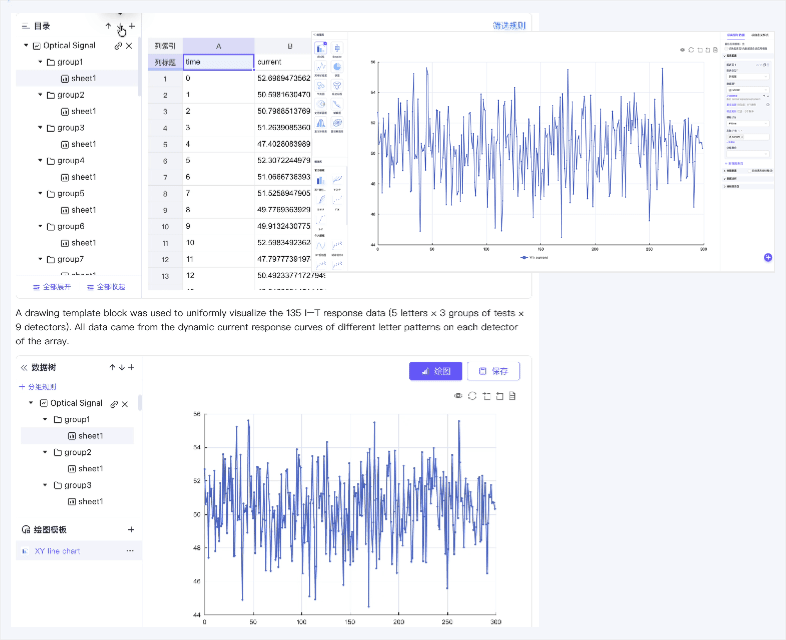Collapse the data tree with double-chevron icon
Viewport: 786px width, 640px height.
pyautogui.click(x=24, y=367)
